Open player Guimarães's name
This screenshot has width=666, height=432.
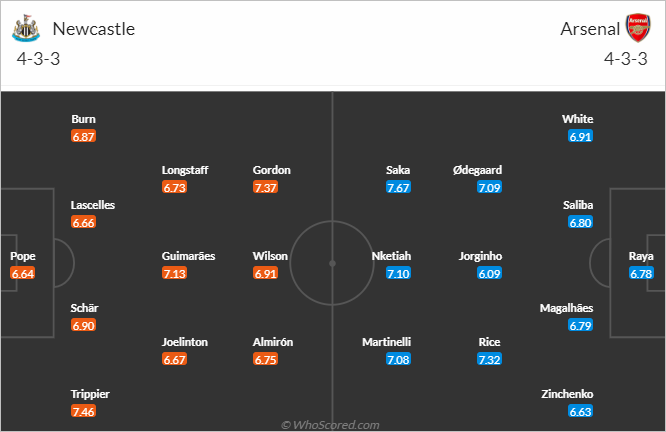[188, 256]
